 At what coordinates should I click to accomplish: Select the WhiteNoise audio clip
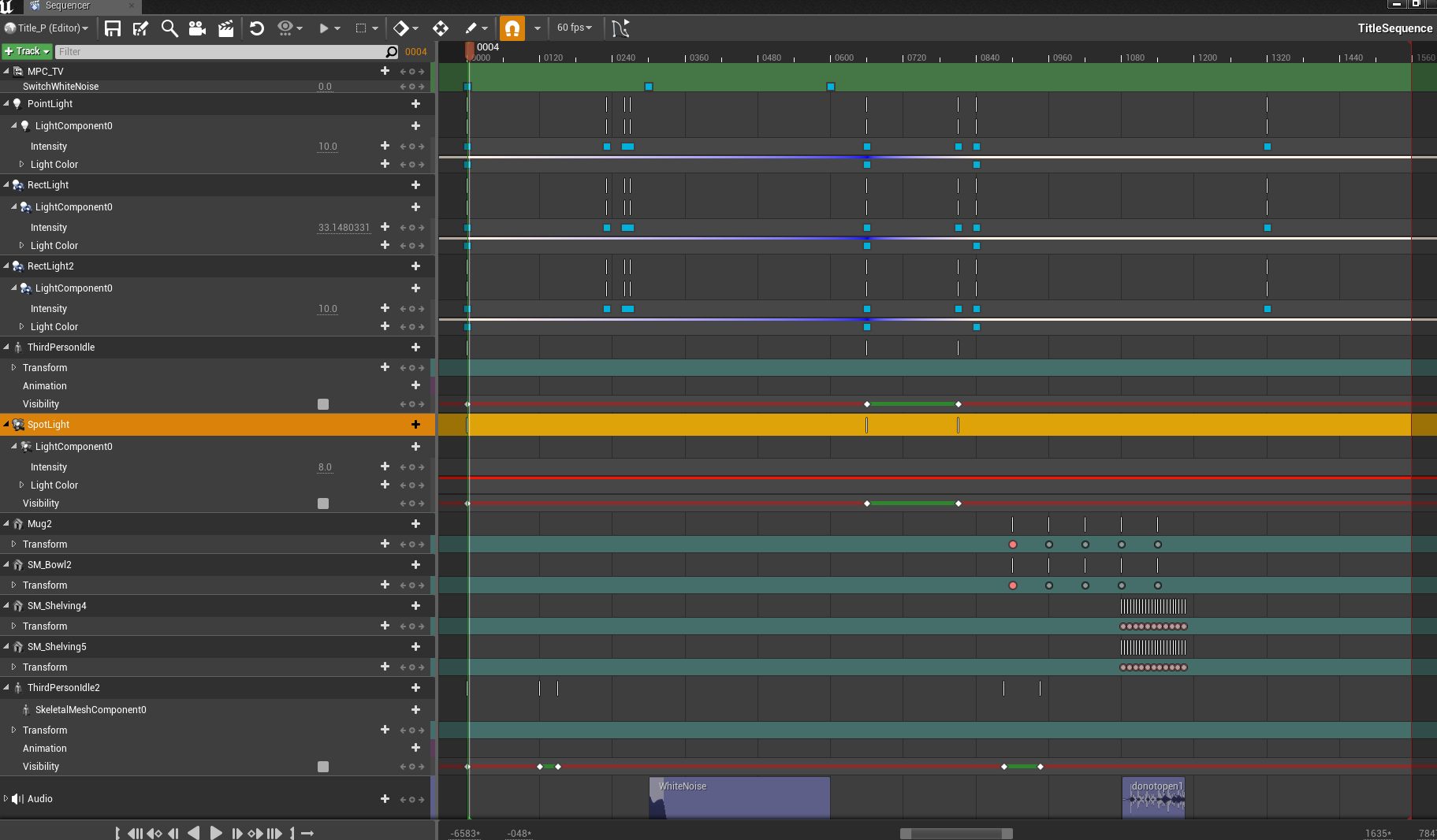pyautogui.click(x=739, y=797)
